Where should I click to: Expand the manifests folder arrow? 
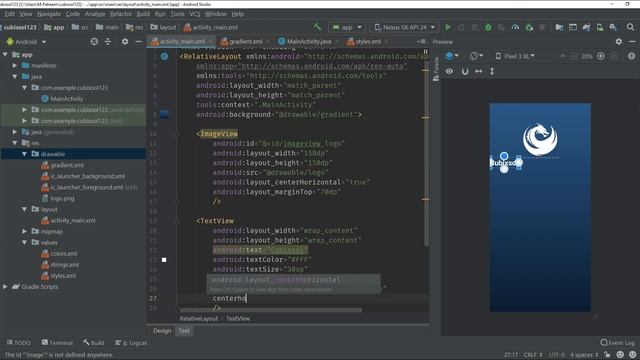pyautogui.click(x=15, y=65)
